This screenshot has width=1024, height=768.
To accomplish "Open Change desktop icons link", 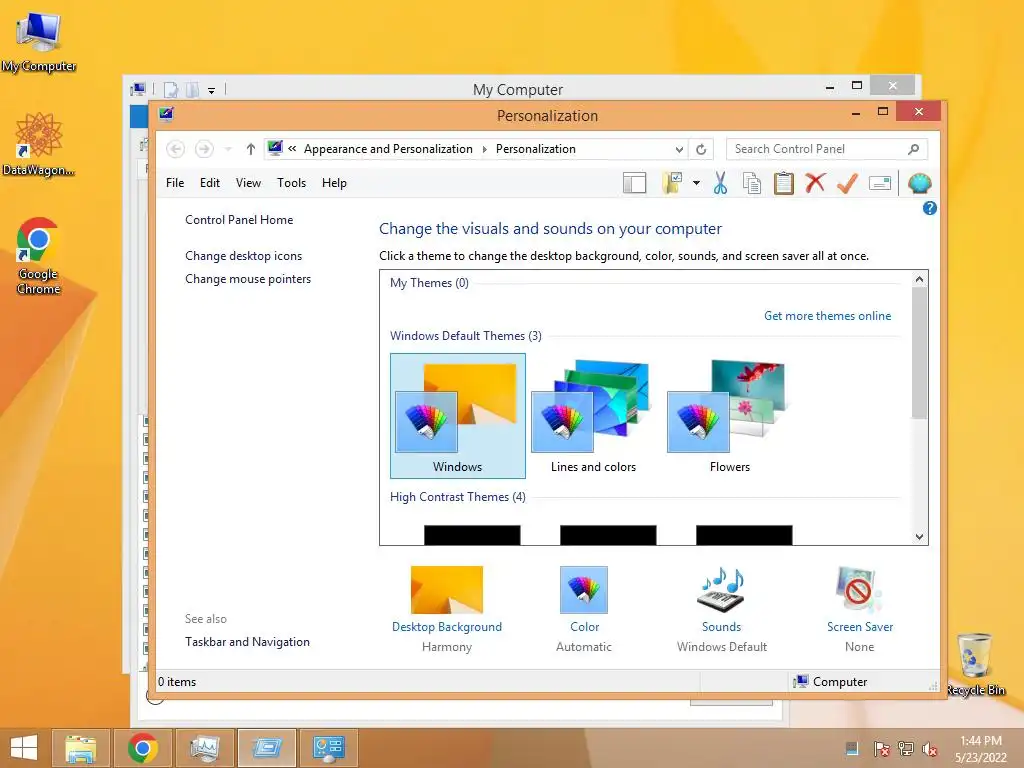I will (244, 256).
